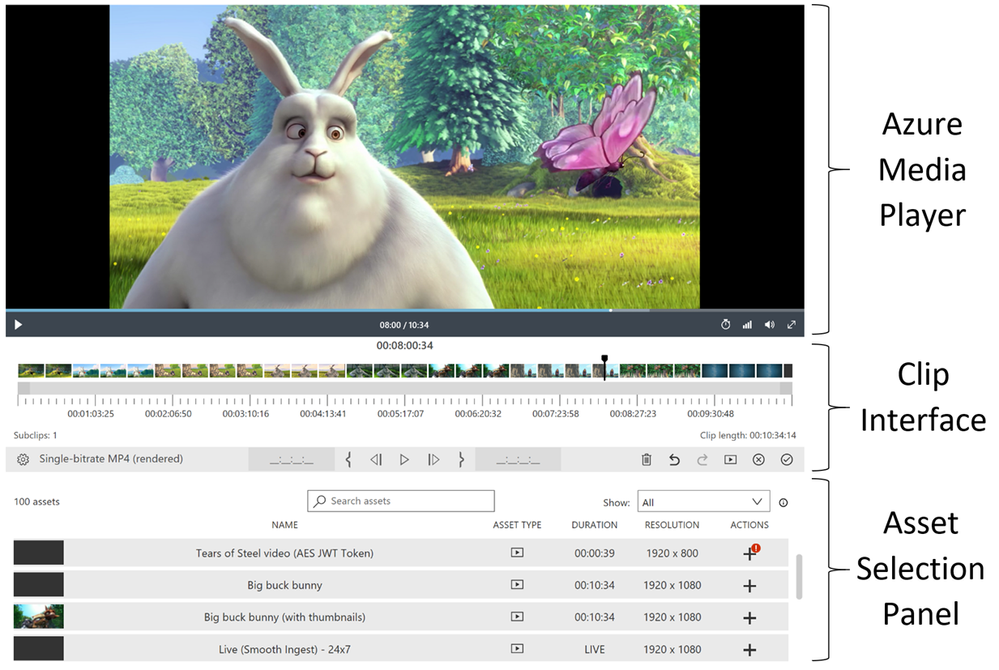999x670 pixels.
Task: Add Big buck bunny (with thumbnails) asset
Action: (750, 618)
